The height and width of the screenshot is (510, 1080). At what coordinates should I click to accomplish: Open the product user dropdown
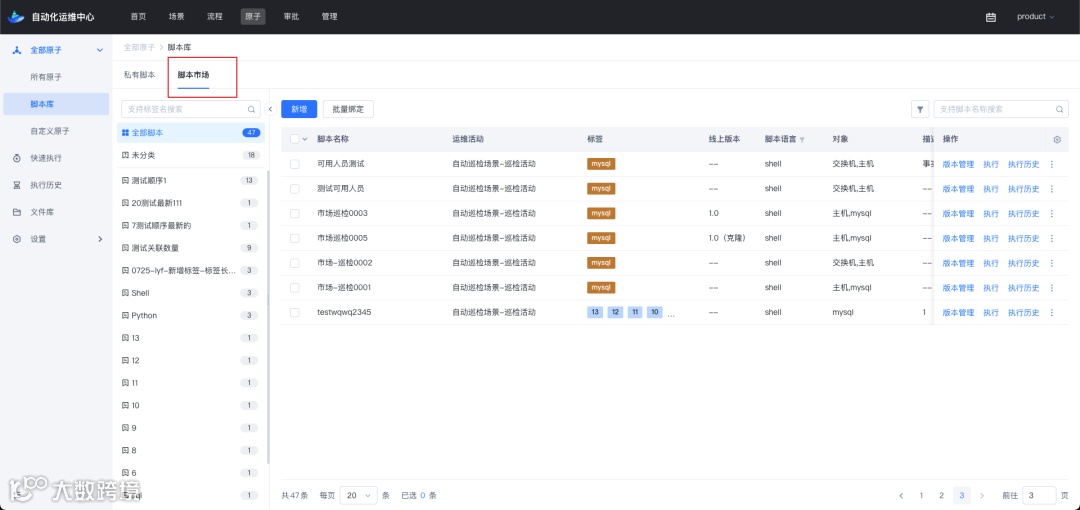tap(1035, 17)
